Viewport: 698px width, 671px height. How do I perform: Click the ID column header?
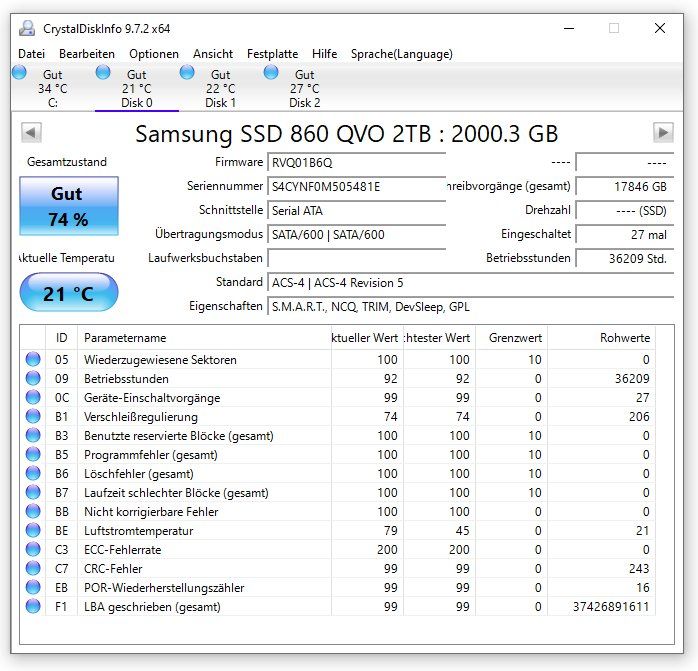pos(61,338)
